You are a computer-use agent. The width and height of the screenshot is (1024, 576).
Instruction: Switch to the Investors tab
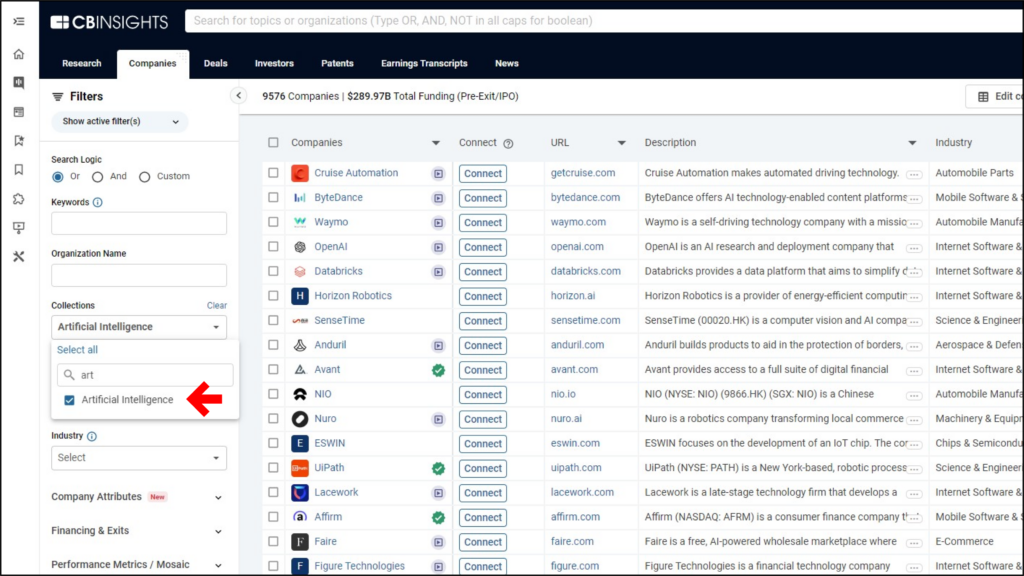point(274,63)
